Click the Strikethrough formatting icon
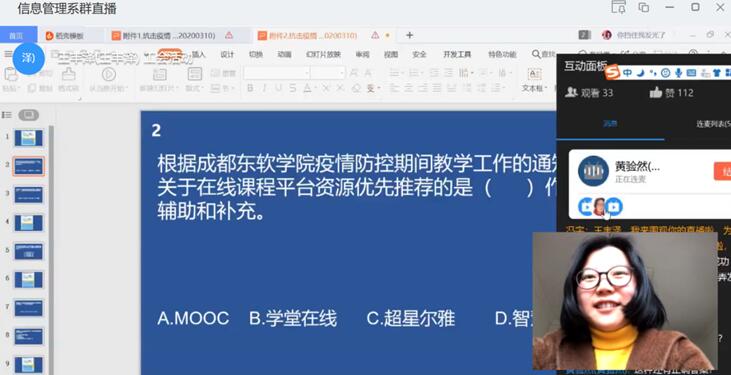This screenshot has width=731, height=375. 292,88
